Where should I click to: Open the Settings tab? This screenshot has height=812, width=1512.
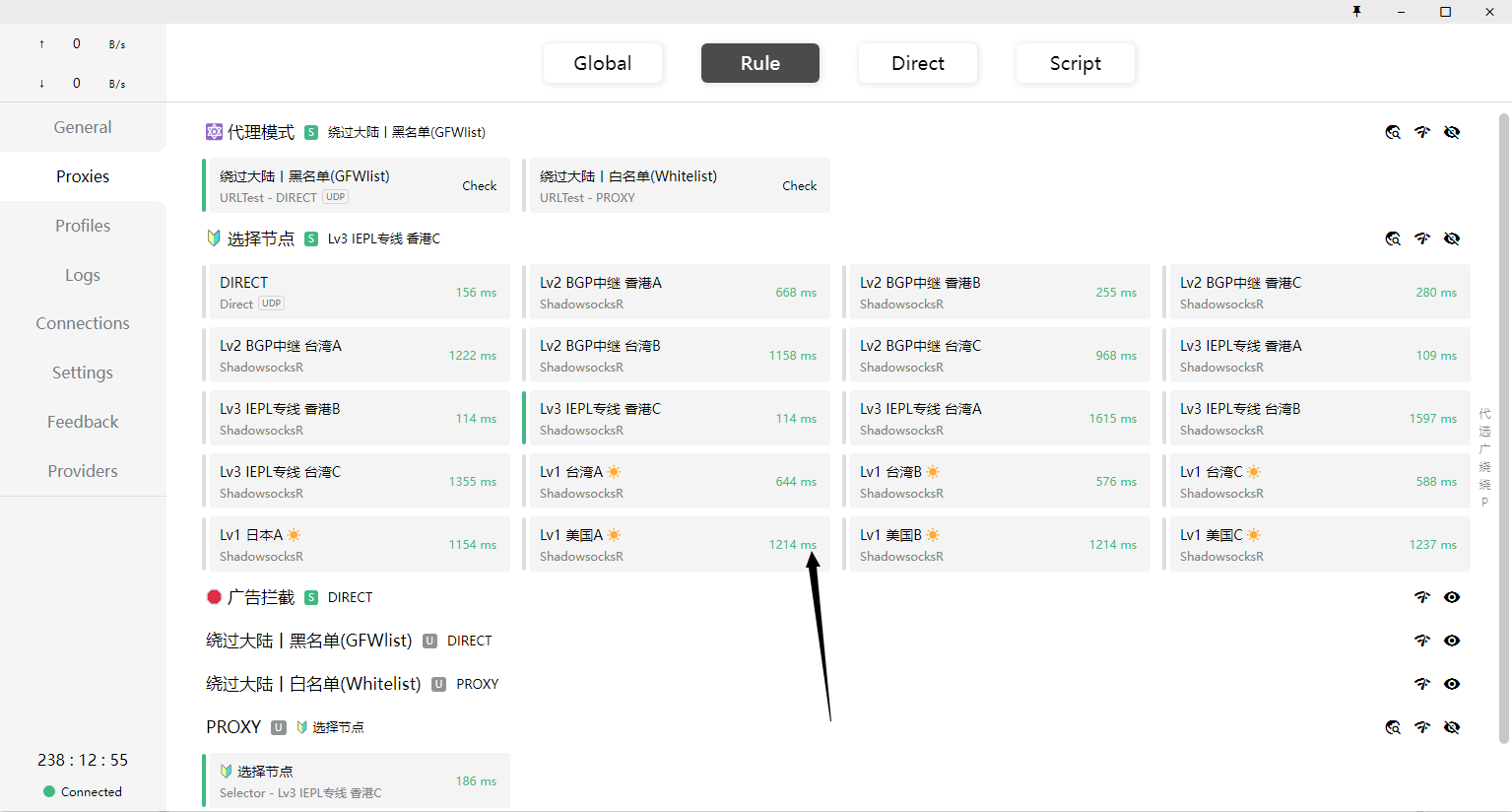click(83, 372)
